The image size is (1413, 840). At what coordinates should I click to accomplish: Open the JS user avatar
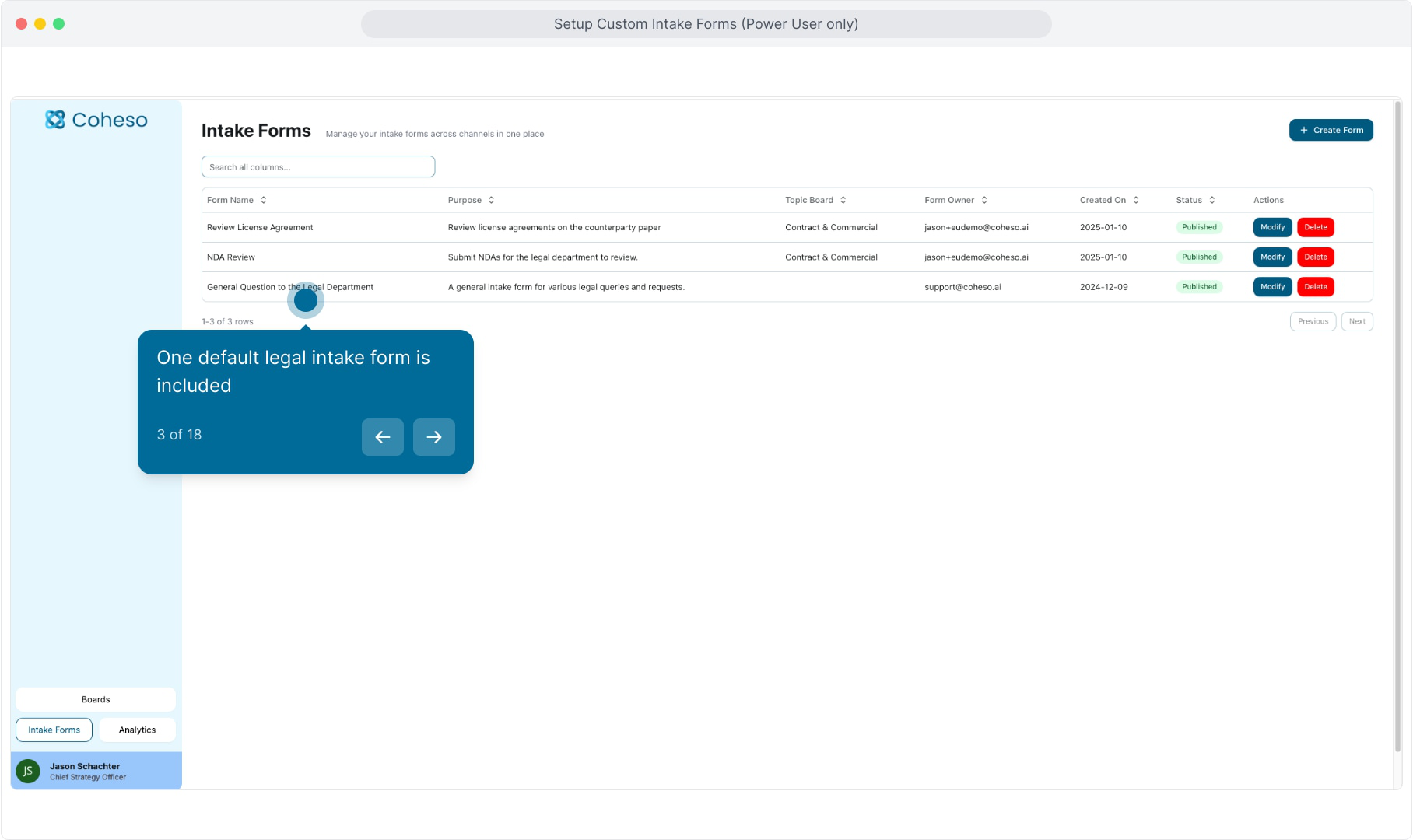[x=28, y=771]
